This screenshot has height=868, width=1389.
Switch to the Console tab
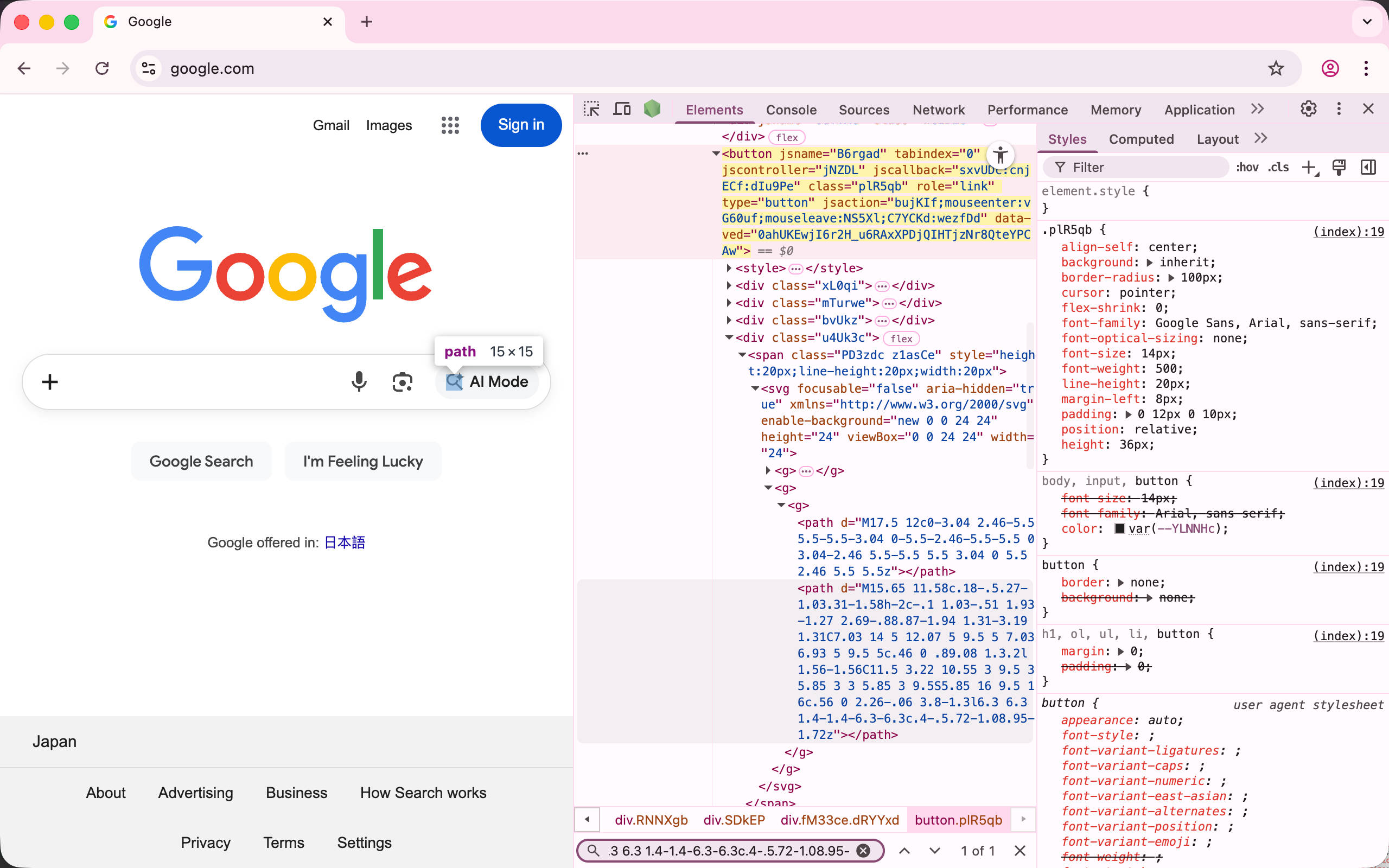point(791,110)
